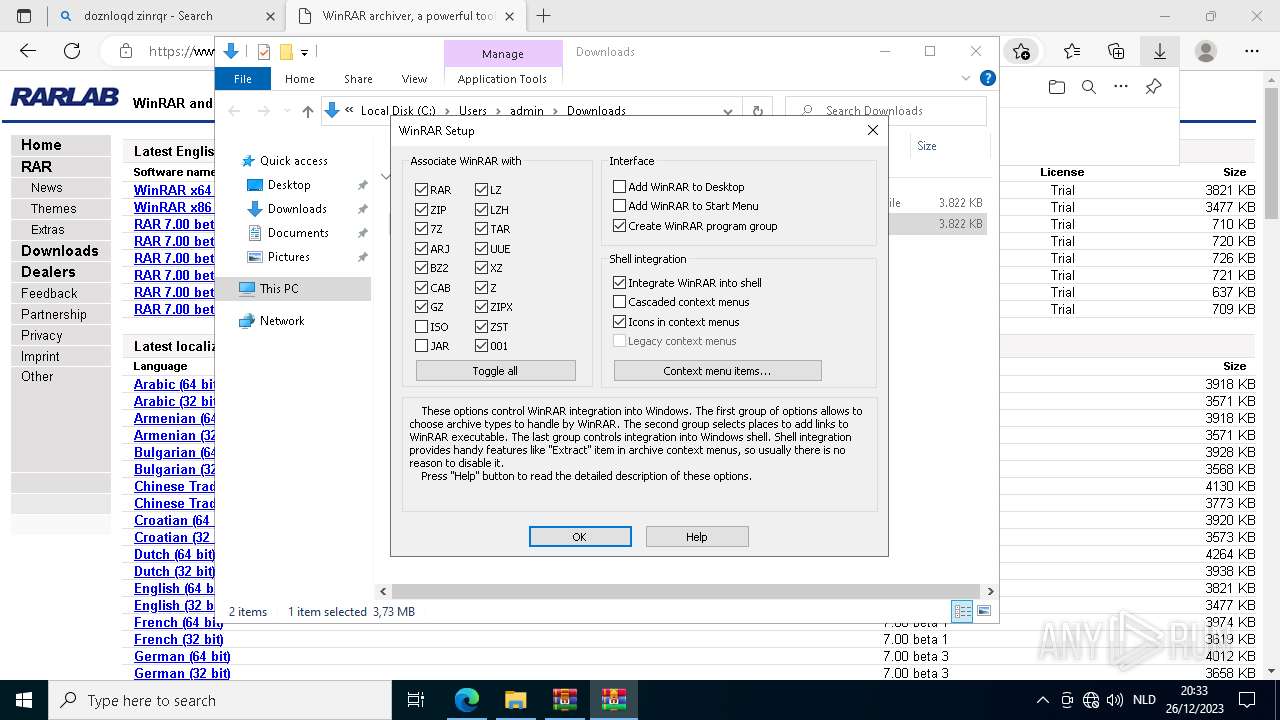Toggle Integrate WinRAR into shell
The image size is (1280, 720).
pos(620,283)
